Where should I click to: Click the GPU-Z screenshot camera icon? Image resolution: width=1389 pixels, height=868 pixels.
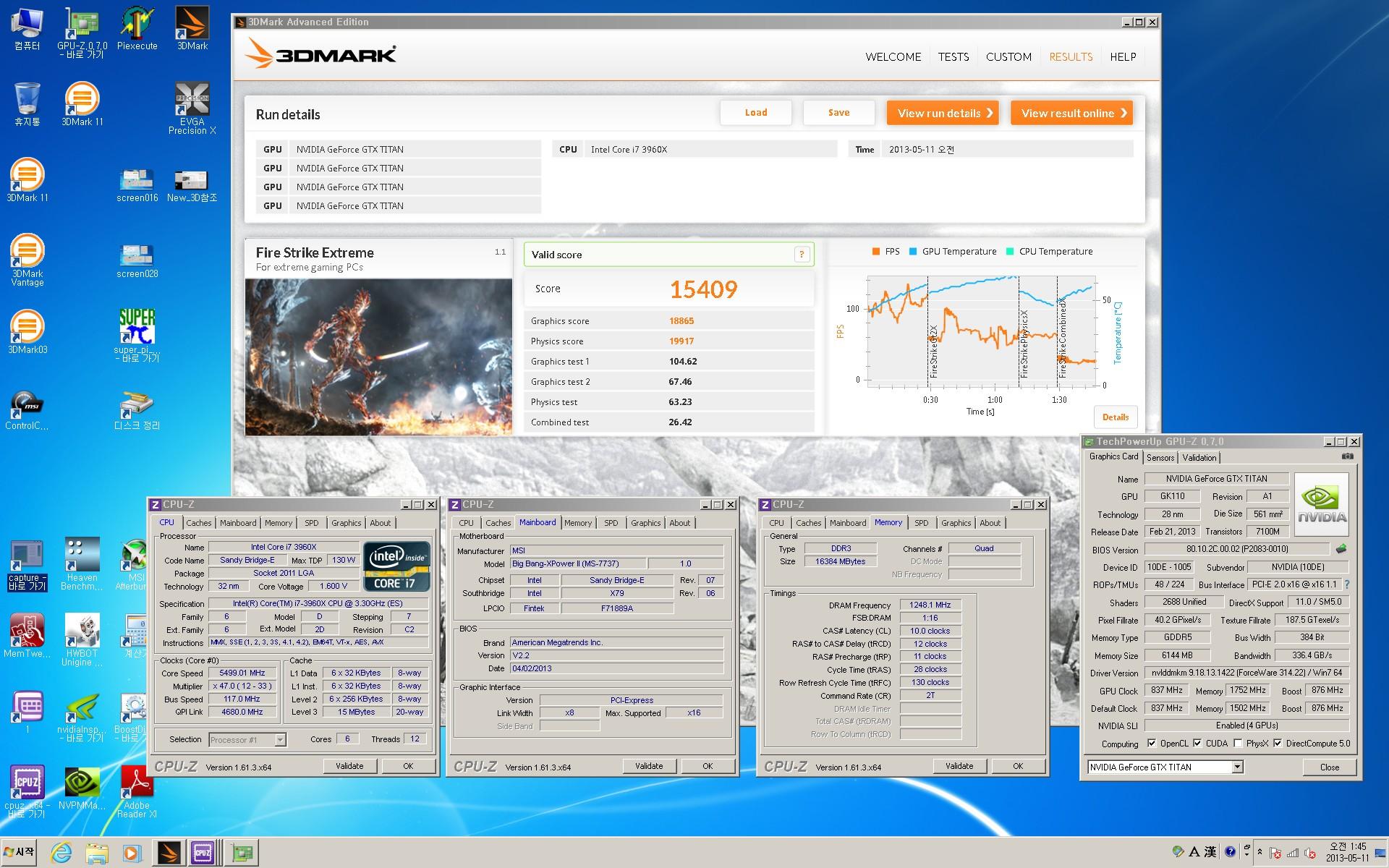pos(1347,456)
